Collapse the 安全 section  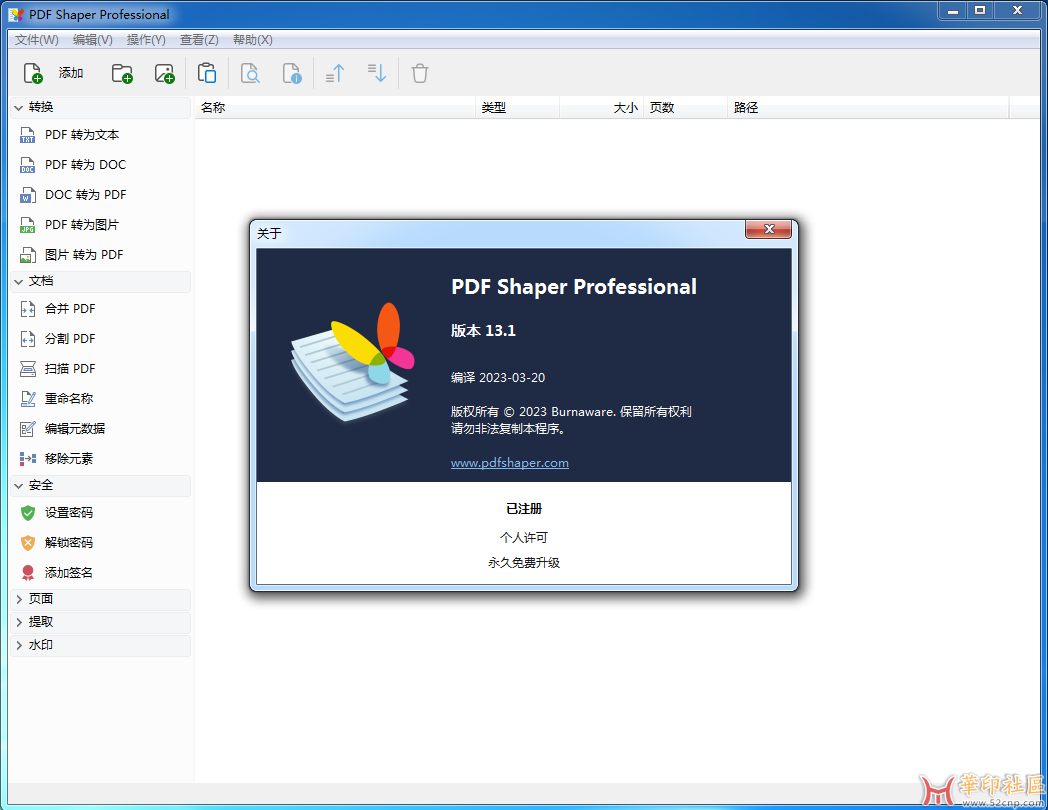[19, 486]
